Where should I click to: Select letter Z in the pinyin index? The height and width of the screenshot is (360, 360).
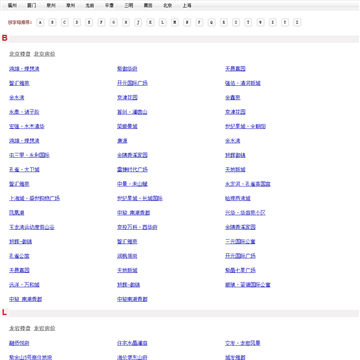click(x=297, y=22)
